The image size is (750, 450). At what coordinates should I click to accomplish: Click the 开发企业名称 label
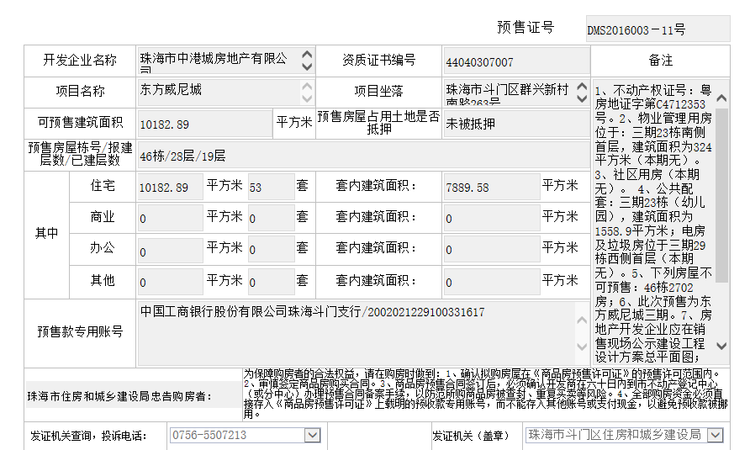pyautogui.click(x=80, y=60)
